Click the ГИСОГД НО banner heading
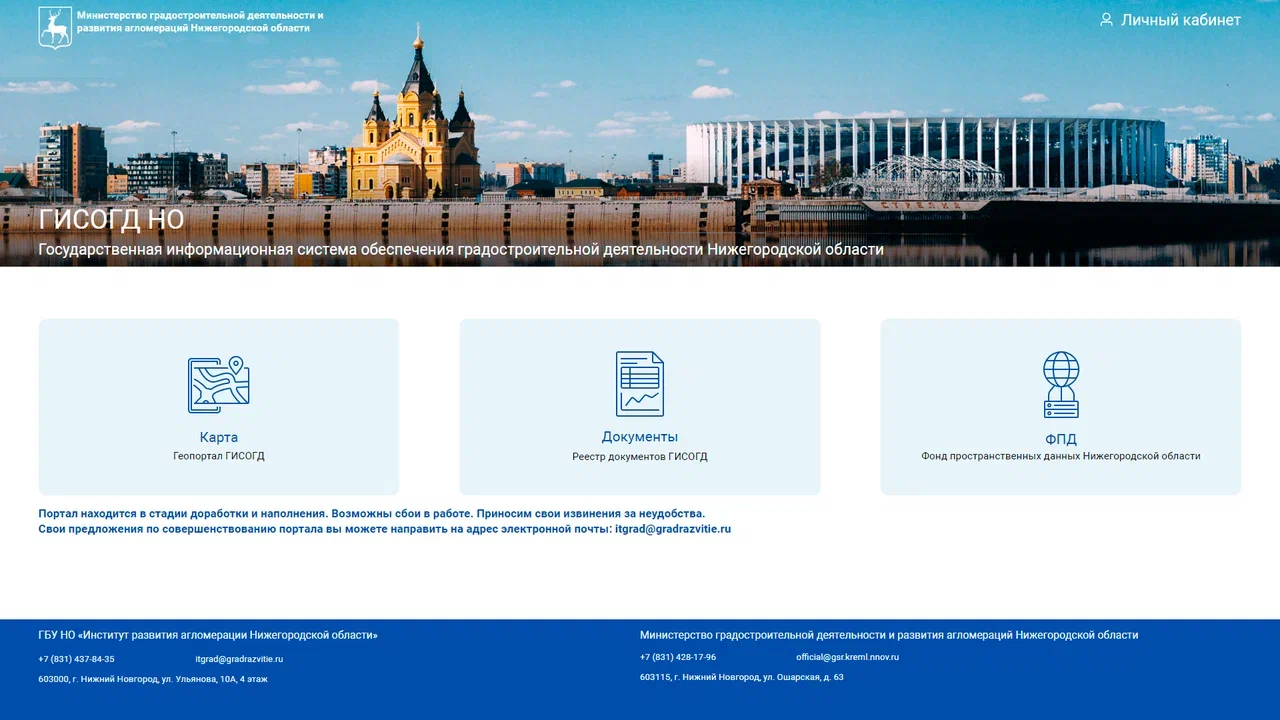The height and width of the screenshot is (720, 1280). coord(111,220)
